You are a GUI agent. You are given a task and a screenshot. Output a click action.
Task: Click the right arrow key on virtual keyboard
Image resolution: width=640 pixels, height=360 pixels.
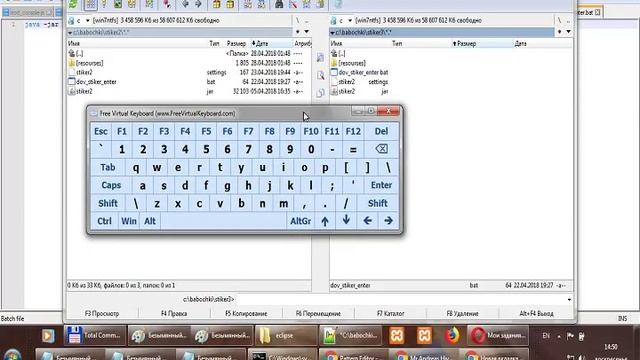(388, 221)
